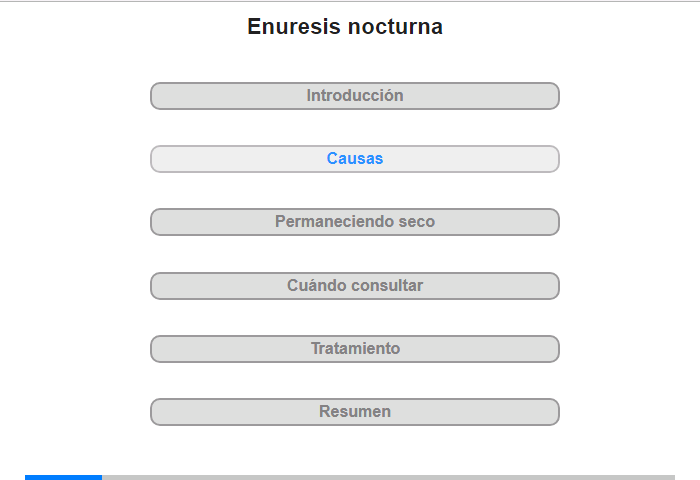This screenshot has width=700, height=480.
Task: View the Resumen section
Action: 355,412
